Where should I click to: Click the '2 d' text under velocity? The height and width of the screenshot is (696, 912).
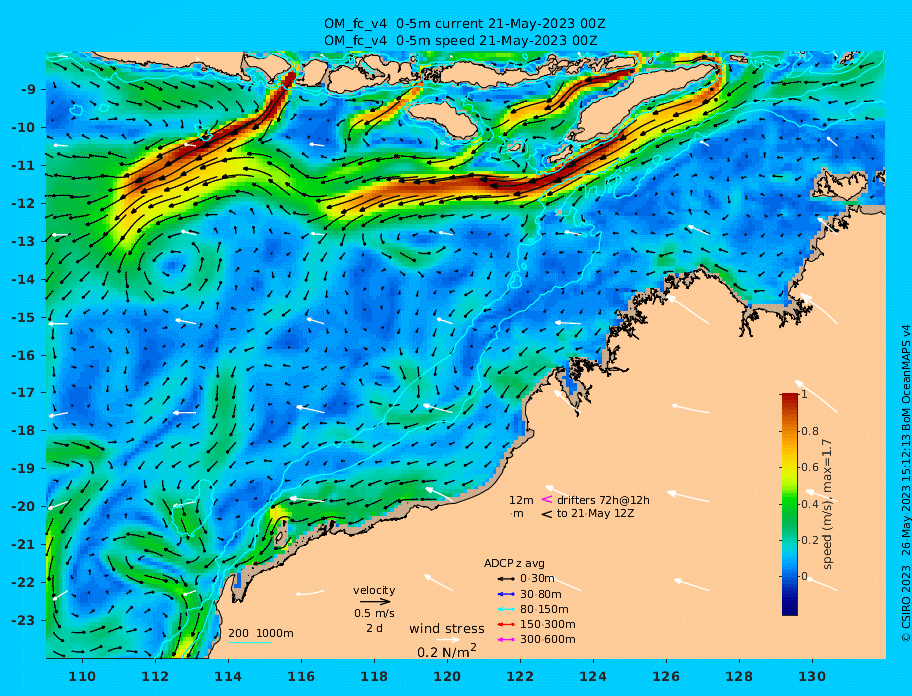coord(375,629)
